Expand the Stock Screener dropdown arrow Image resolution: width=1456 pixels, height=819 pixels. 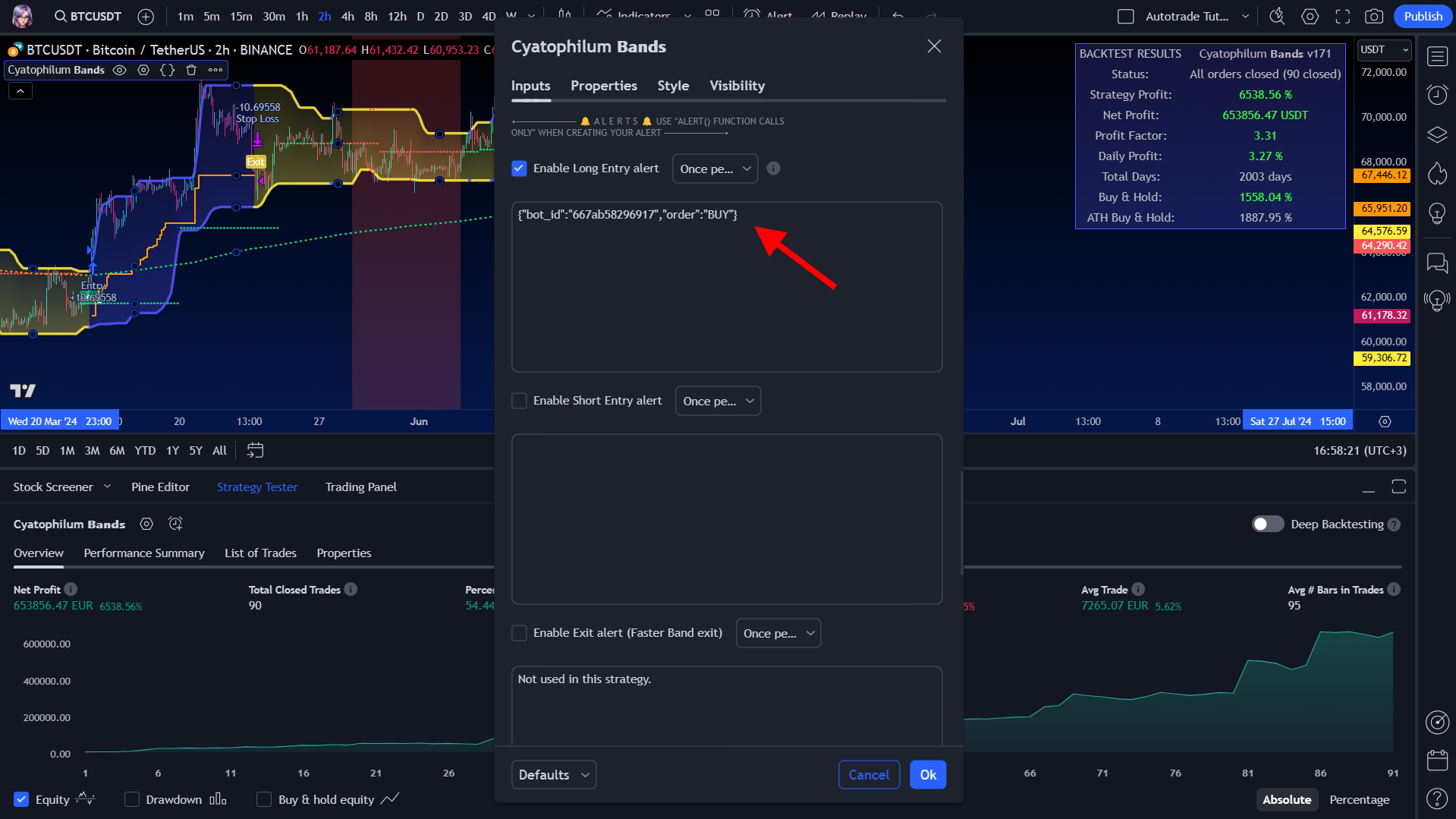107,487
